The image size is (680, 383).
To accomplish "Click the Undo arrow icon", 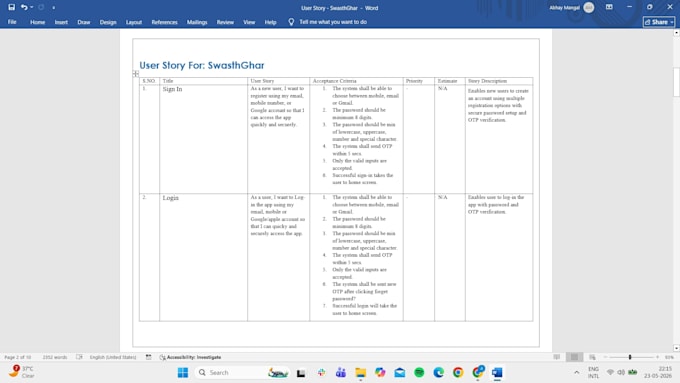I will coord(24,7).
